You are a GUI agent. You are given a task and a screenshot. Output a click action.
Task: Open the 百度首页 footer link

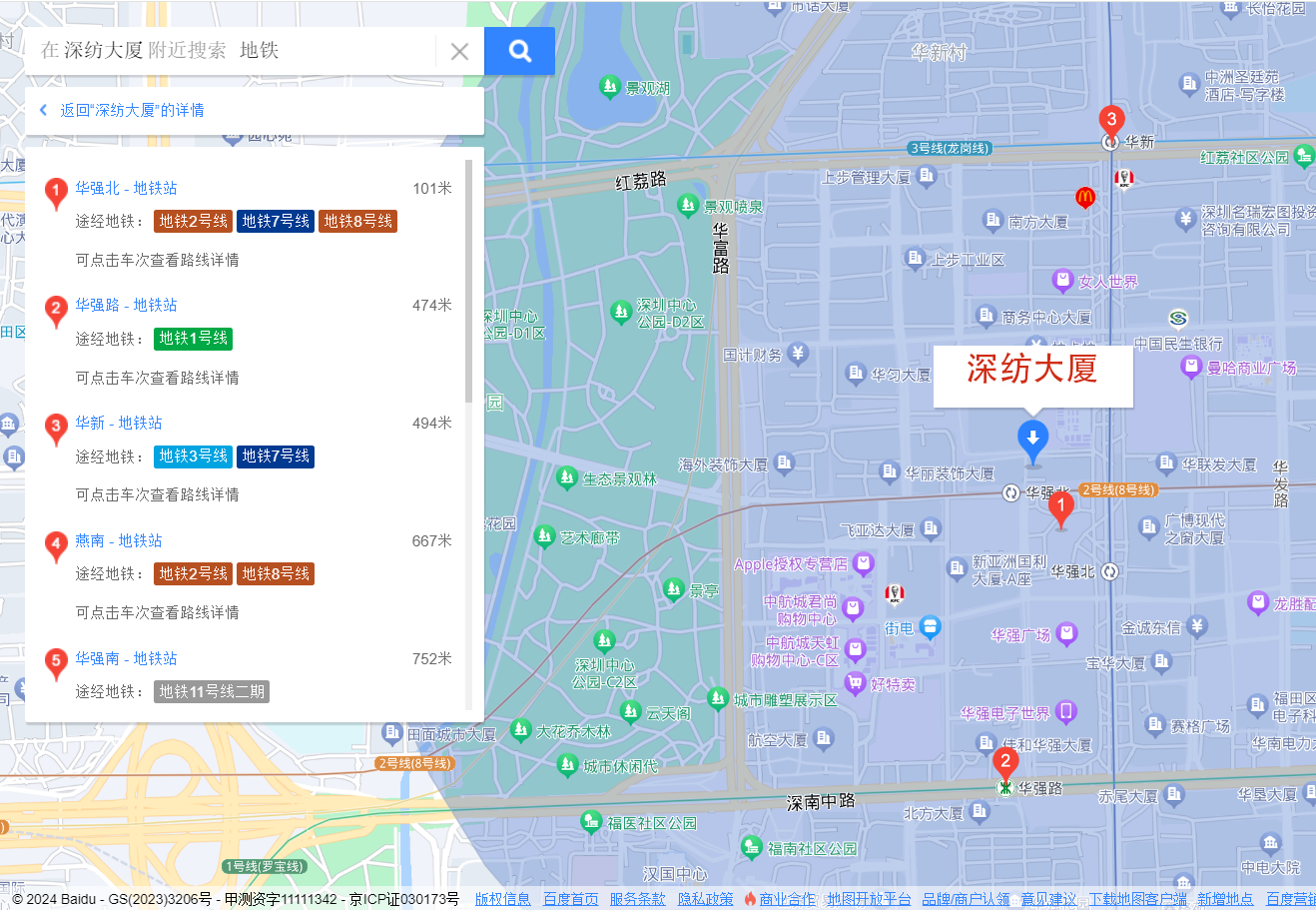pyautogui.click(x=571, y=899)
